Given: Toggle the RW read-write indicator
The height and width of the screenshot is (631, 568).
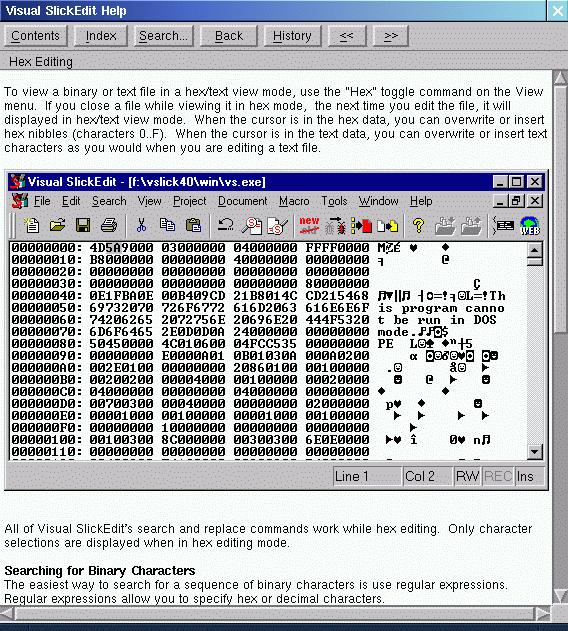Looking at the screenshot, I should coord(467,476).
